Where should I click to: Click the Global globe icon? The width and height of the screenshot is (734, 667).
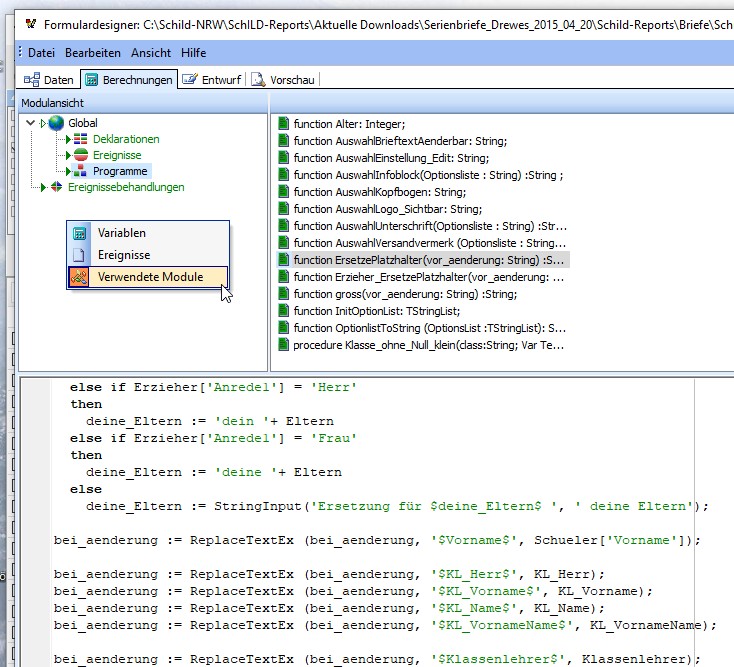[x=56, y=123]
